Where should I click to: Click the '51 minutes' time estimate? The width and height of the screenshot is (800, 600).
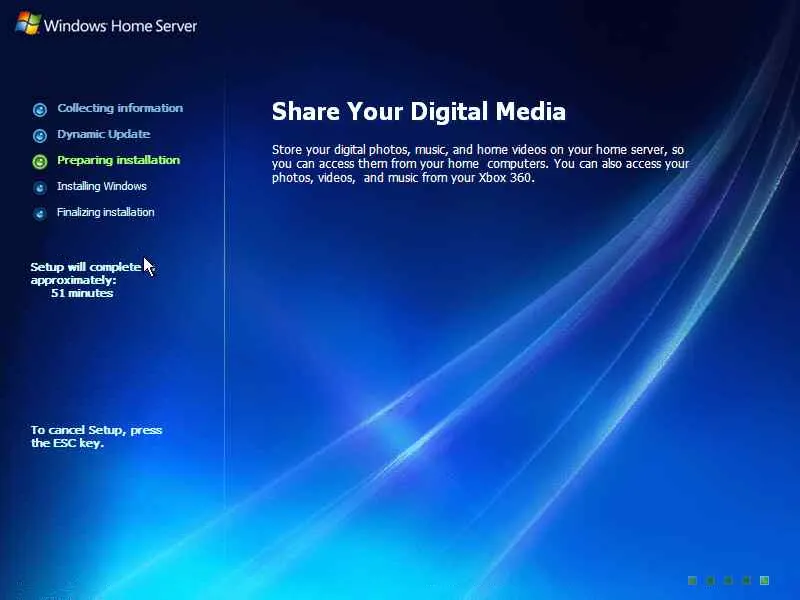pyautogui.click(x=82, y=293)
